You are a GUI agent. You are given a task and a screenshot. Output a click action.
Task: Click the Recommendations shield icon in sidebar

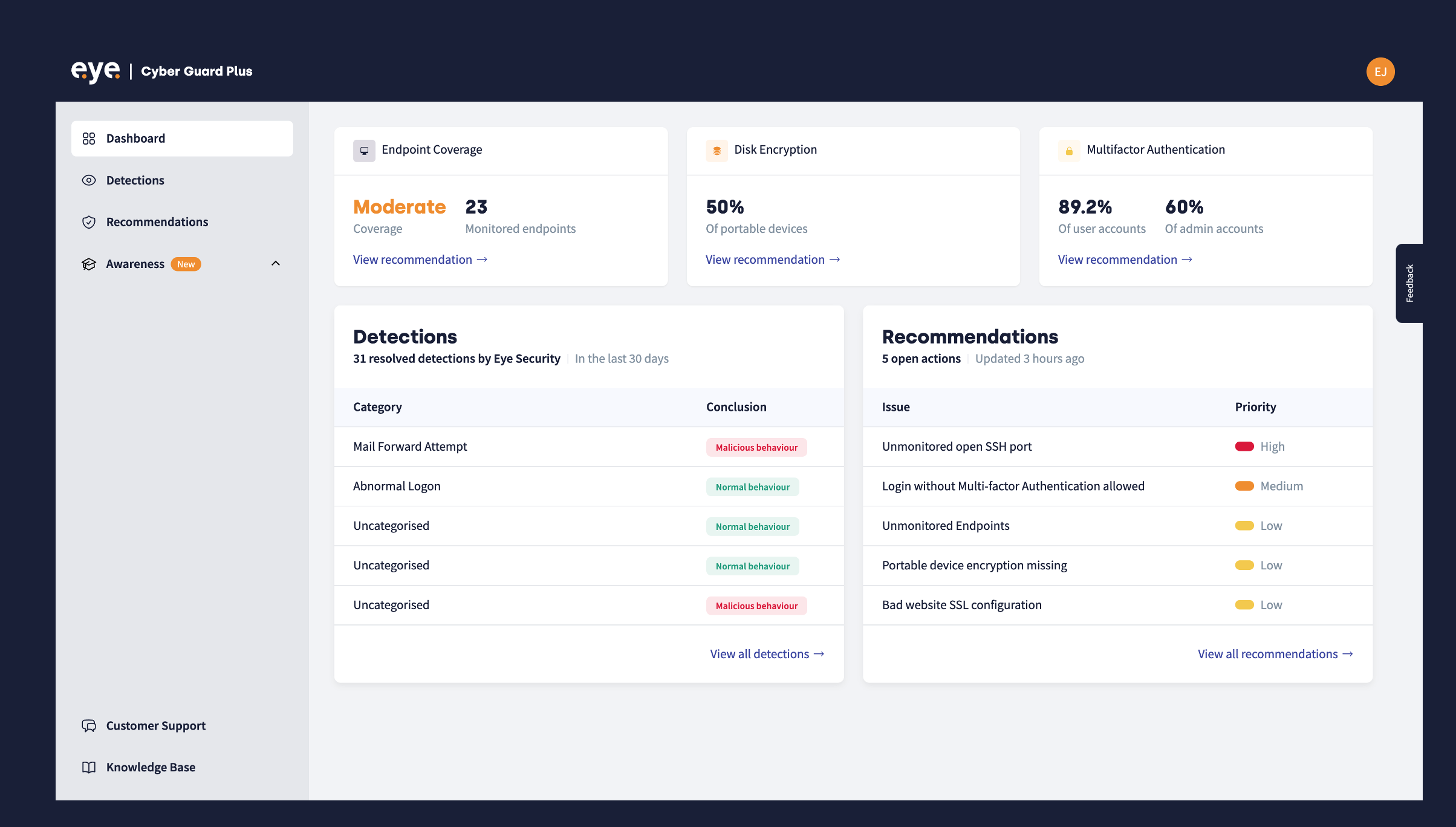pos(89,222)
